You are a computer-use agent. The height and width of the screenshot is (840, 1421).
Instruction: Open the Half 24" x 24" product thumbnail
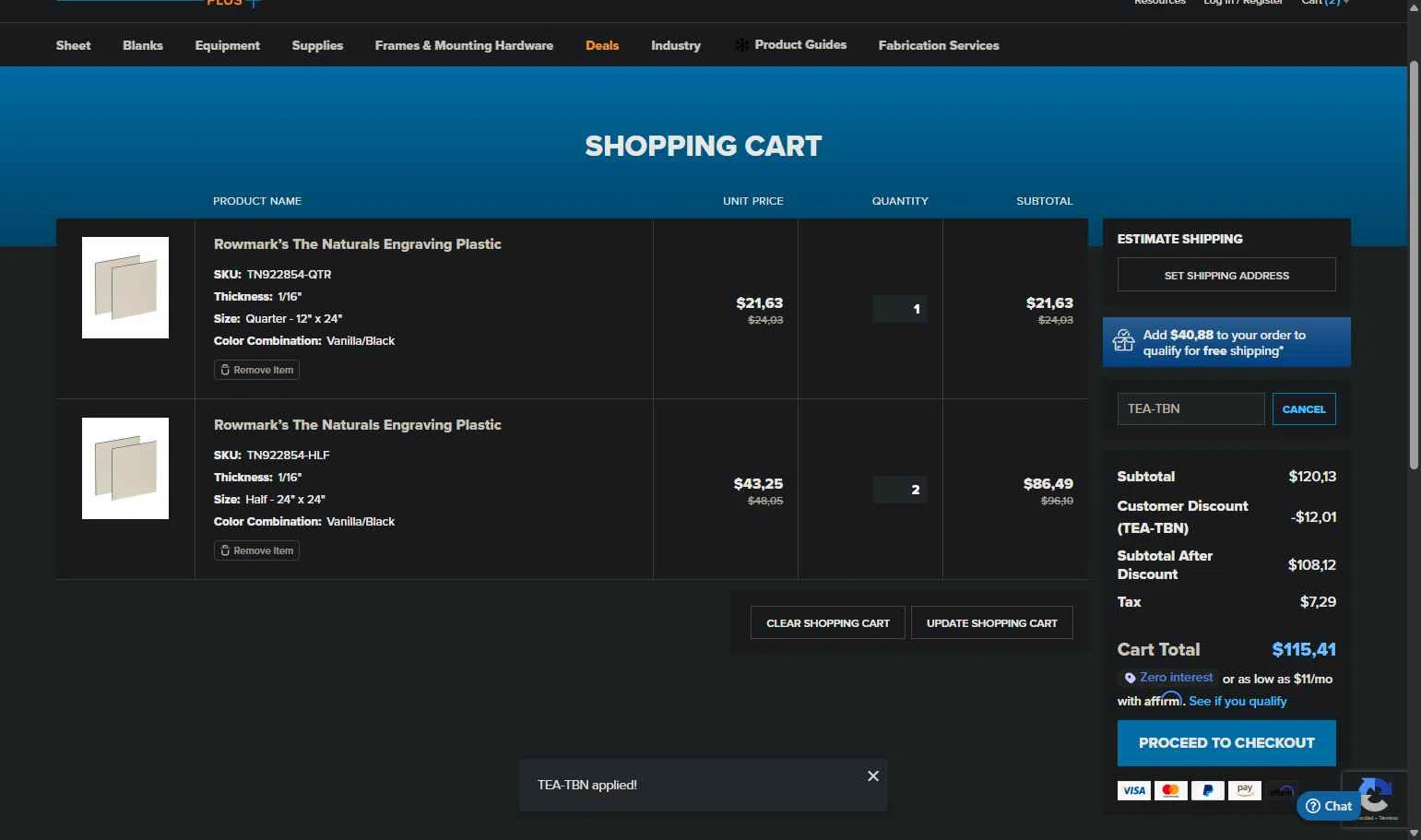pyautogui.click(x=125, y=468)
